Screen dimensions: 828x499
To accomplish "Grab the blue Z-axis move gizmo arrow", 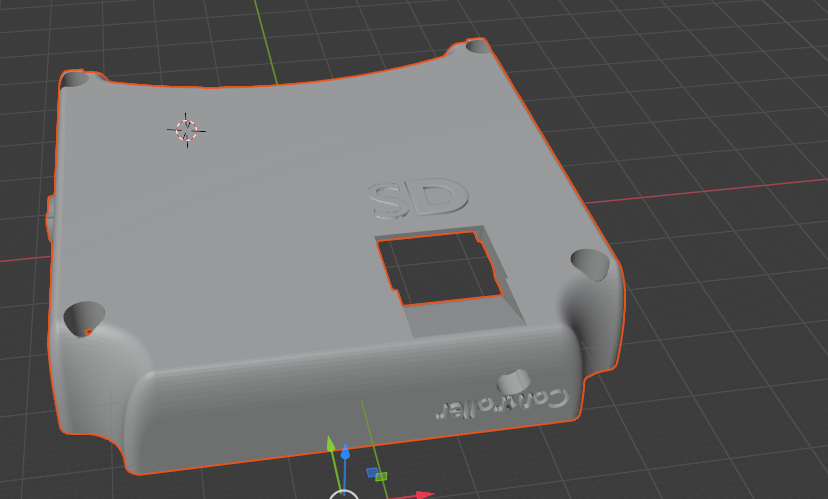I will coord(345,454).
